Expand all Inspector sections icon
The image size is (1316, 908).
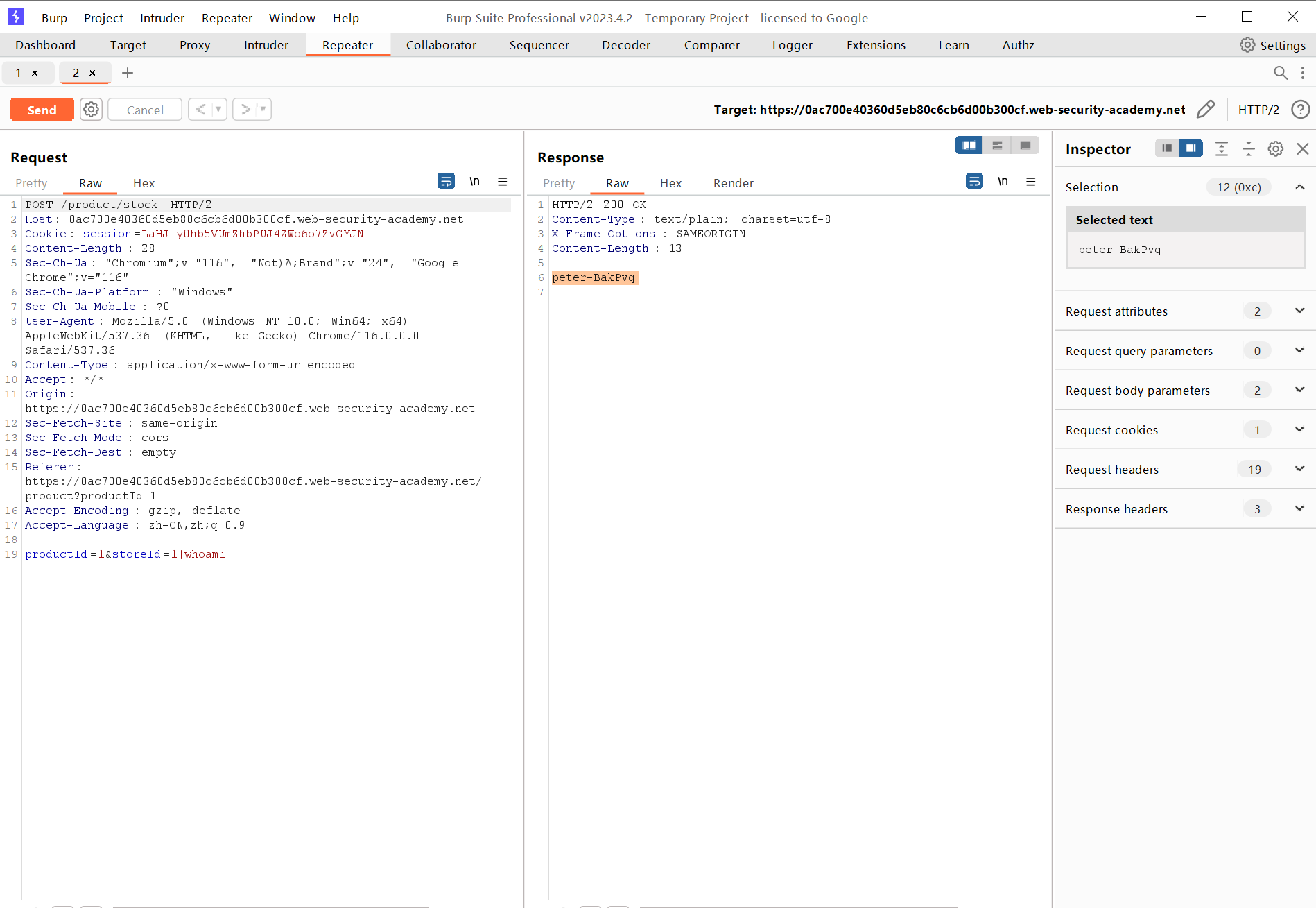tap(1222, 148)
